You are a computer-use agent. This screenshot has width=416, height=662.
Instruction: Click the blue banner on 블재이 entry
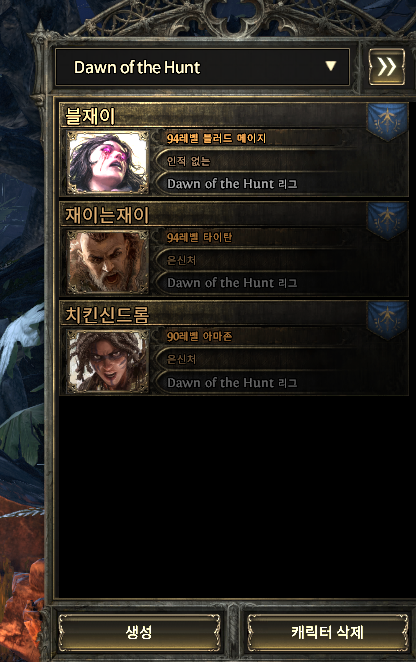[387, 121]
